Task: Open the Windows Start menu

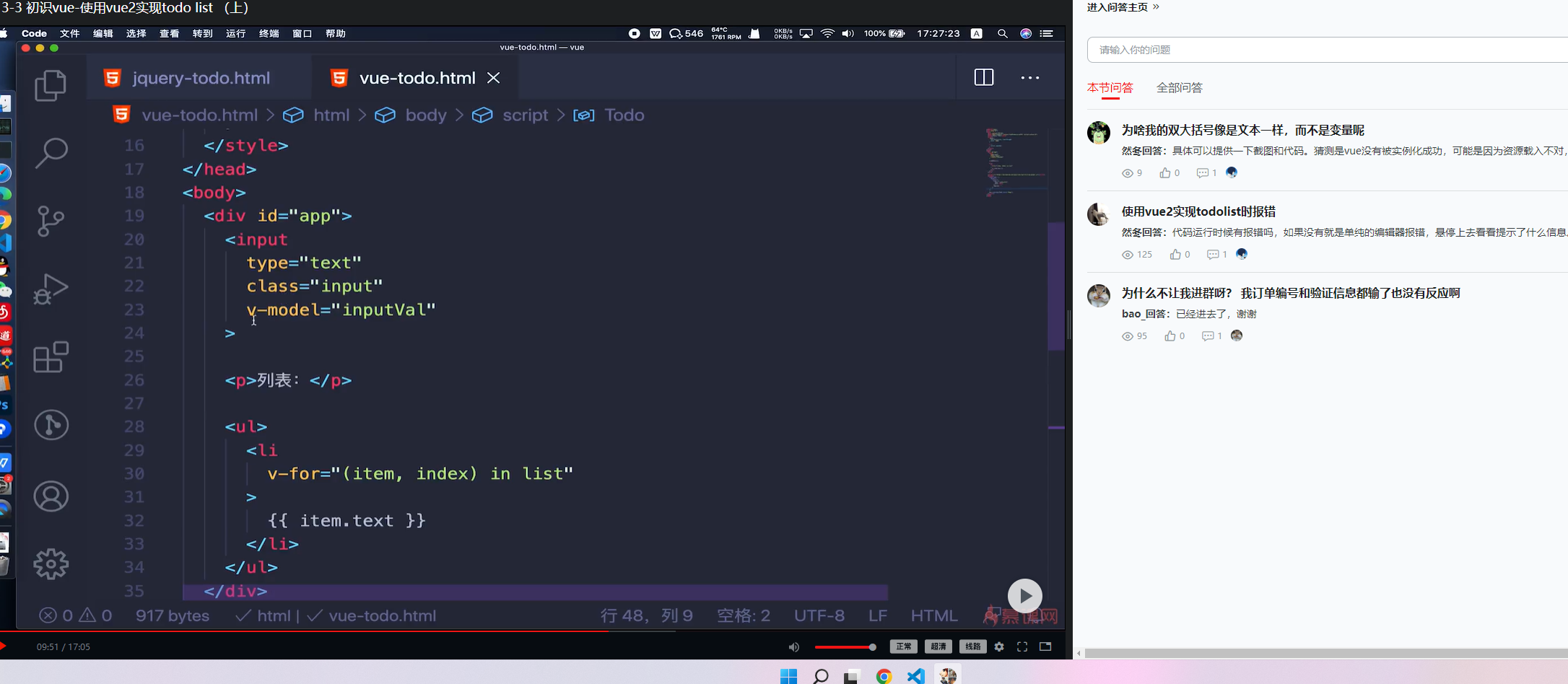Action: 788,676
